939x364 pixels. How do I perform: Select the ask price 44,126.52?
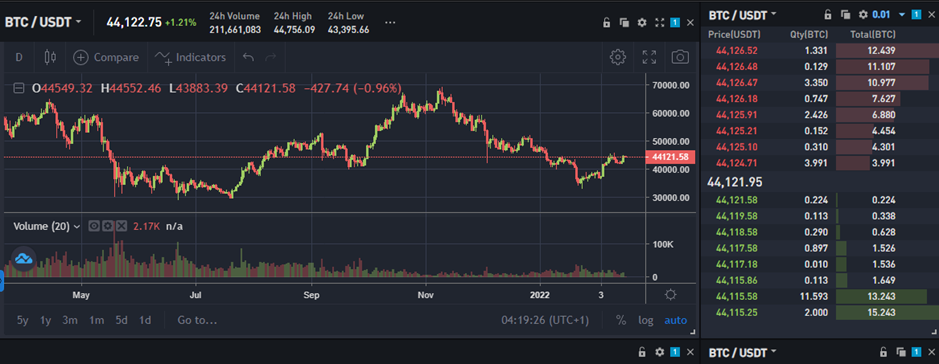(737, 50)
